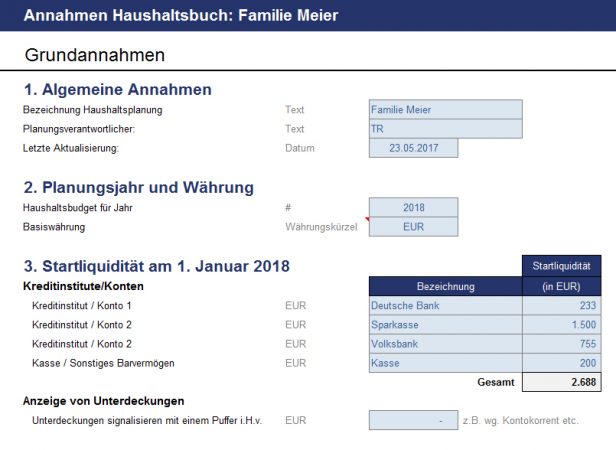
Task: Select the 'Familie Meier' household name cell
Action: pos(445,110)
